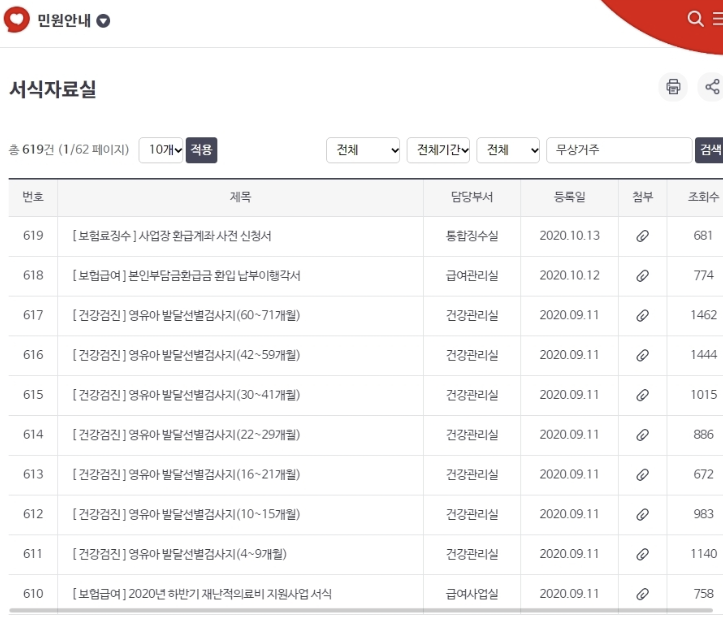The height and width of the screenshot is (617, 723).
Task: Open 영유아 발달선별검사지(60~71개월) post
Action: click(186, 315)
